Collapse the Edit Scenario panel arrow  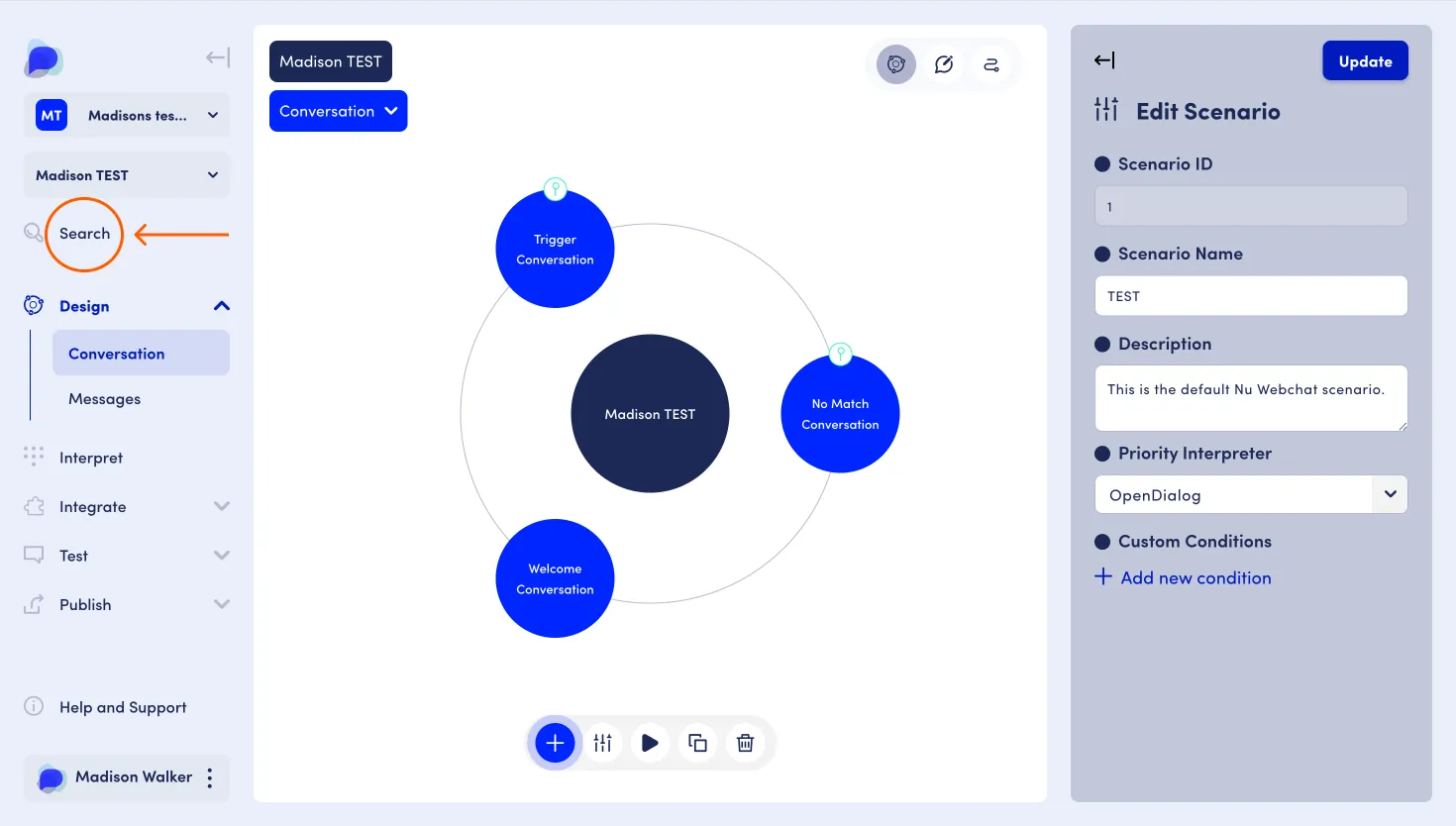[1104, 60]
